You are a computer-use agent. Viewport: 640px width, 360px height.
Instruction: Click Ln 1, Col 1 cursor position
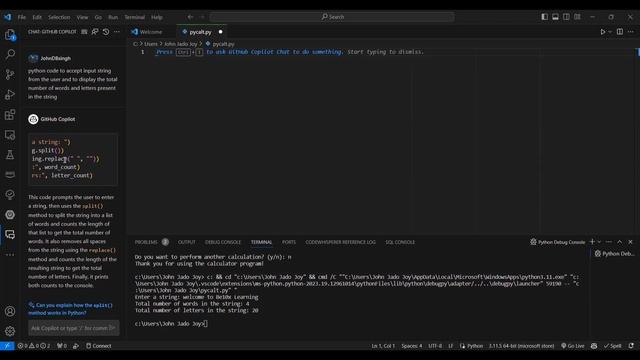click(383, 346)
